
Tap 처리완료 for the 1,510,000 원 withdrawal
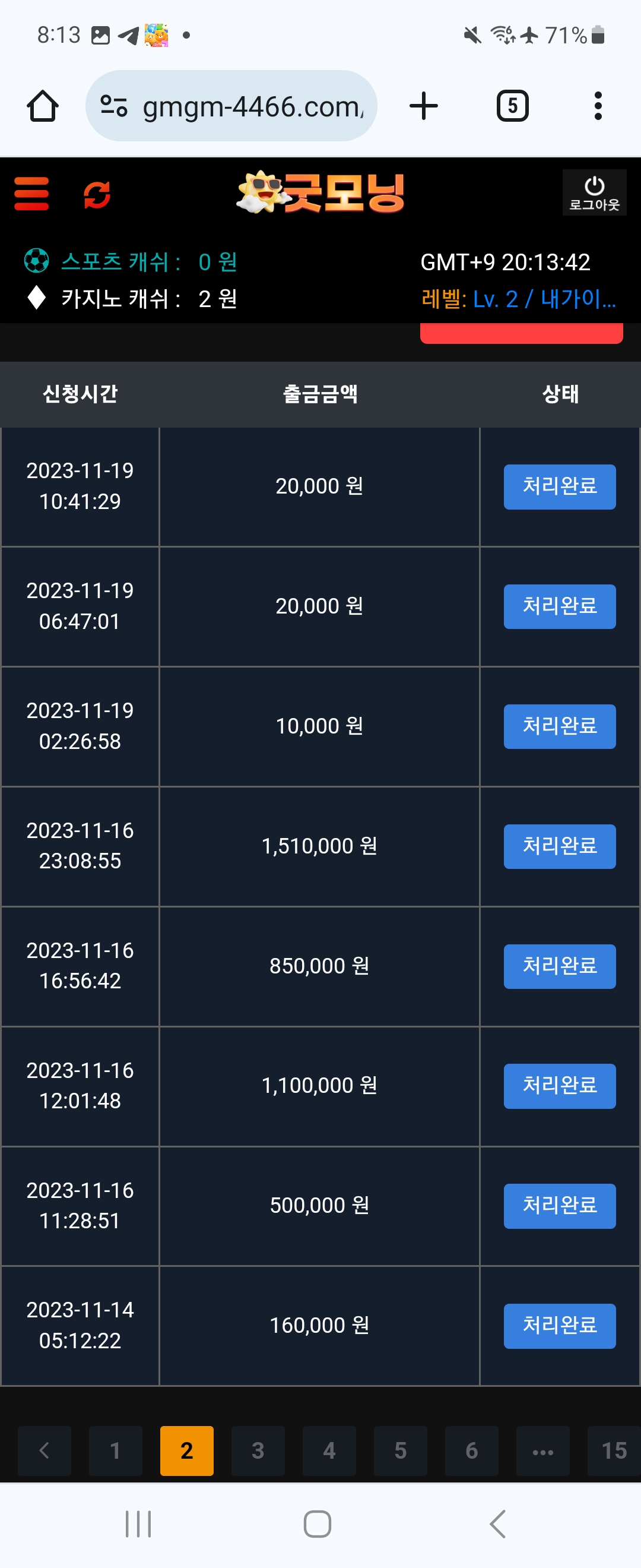pyautogui.click(x=560, y=846)
